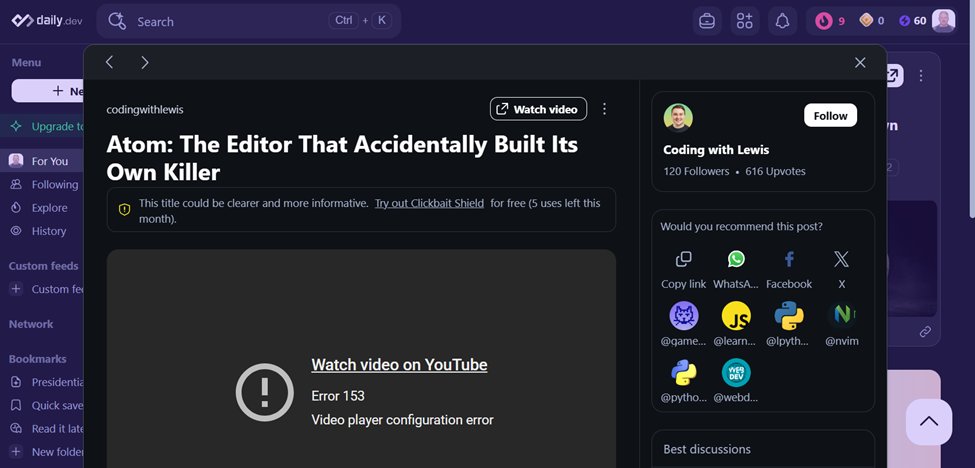Share to @webd squad icon
Viewport: 975px width, 468px height.
(x=736, y=373)
